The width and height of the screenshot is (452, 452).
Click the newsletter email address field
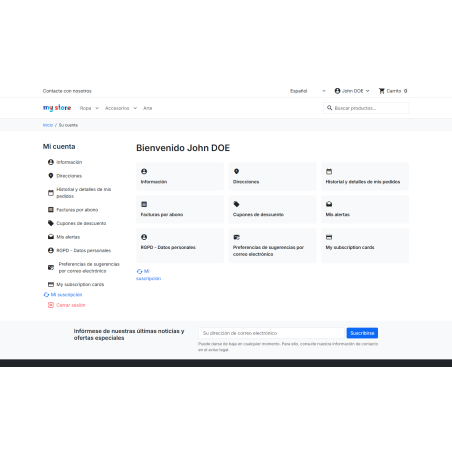click(271, 333)
